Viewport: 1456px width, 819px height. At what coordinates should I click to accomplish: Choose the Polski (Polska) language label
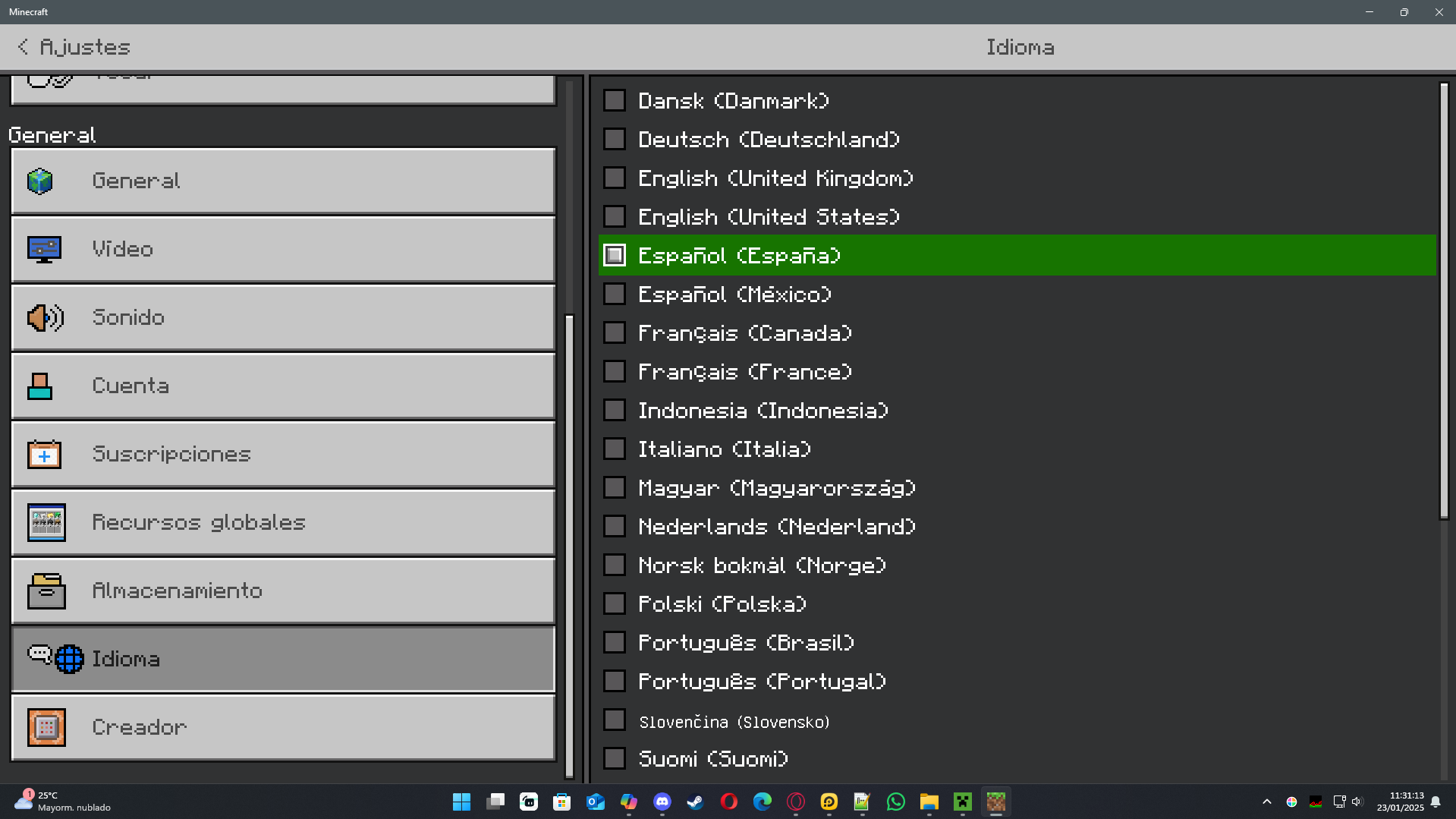[x=722, y=604]
